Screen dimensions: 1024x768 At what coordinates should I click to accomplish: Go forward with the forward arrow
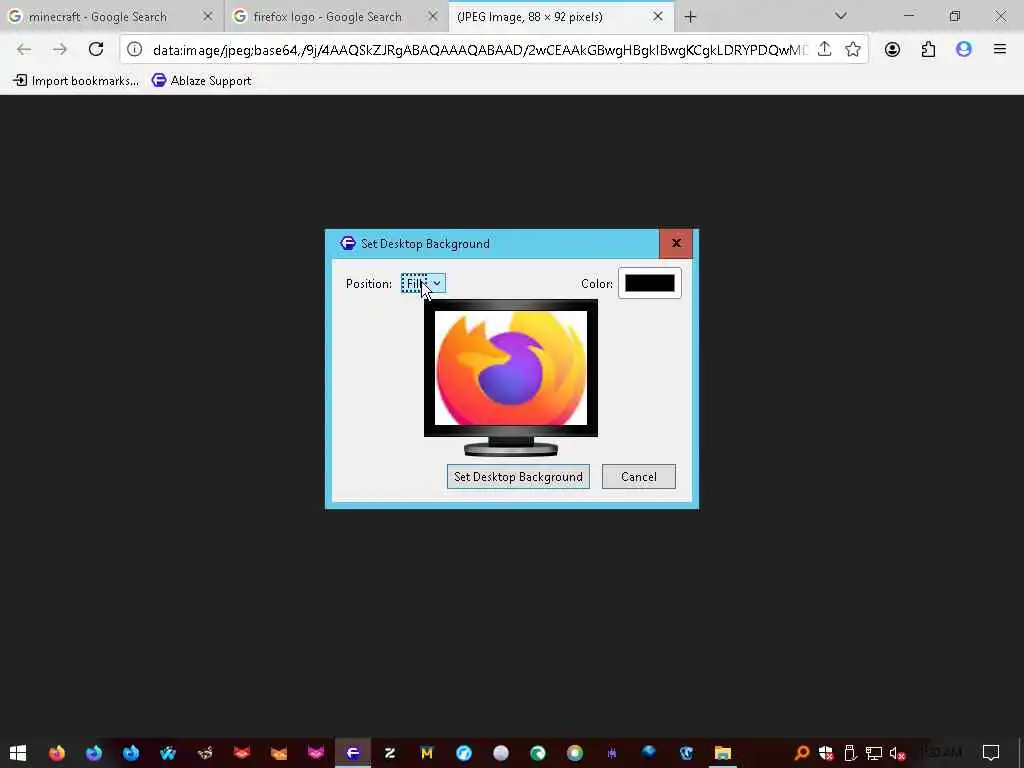point(59,49)
